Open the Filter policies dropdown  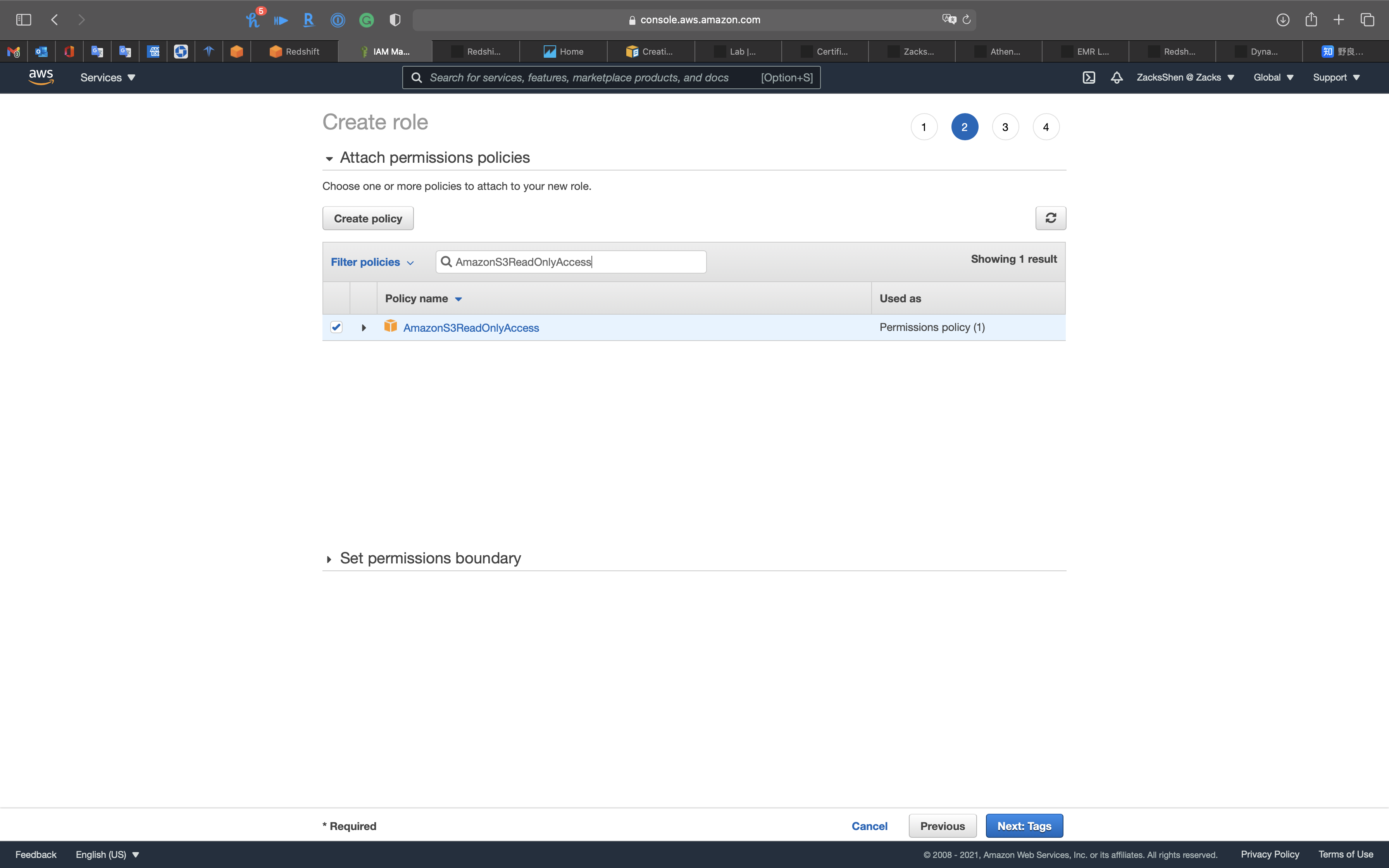[x=372, y=262]
